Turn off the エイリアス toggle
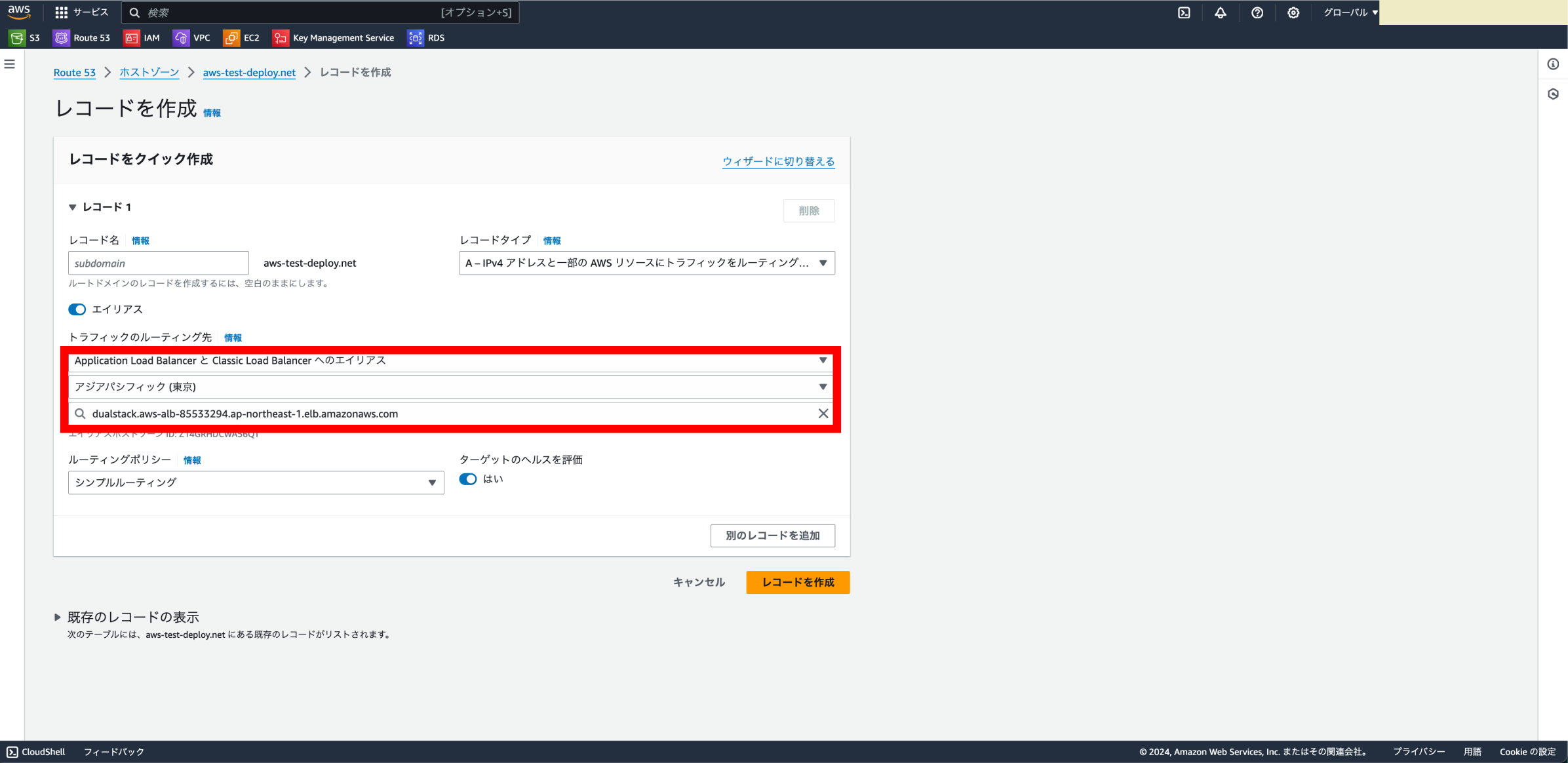1568x763 pixels. point(77,309)
